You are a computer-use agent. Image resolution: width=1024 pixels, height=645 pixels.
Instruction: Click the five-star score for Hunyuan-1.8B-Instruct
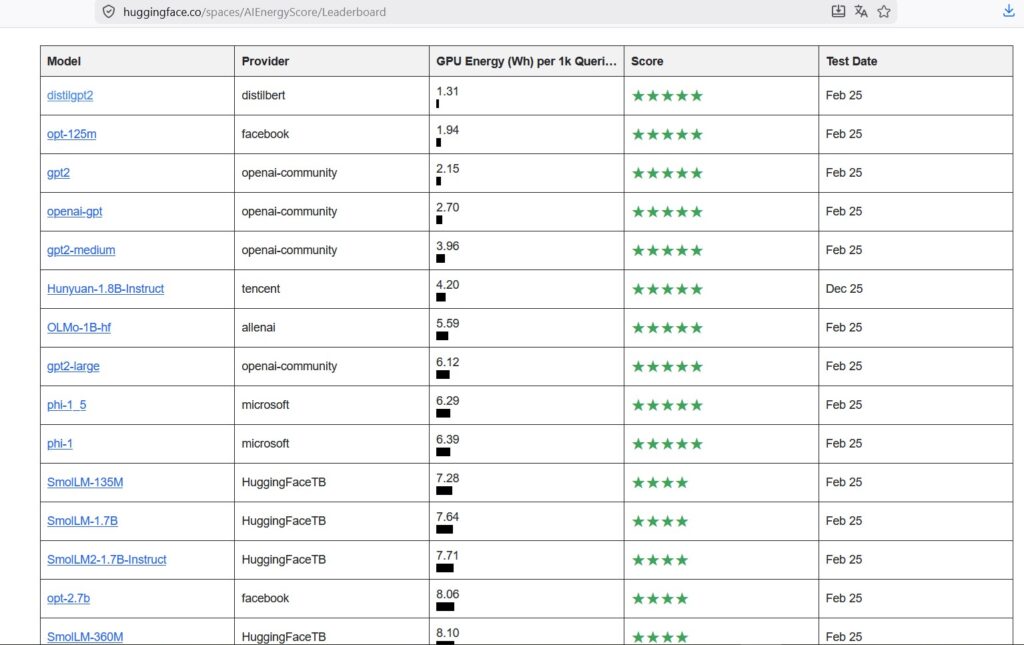pos(667,289)
